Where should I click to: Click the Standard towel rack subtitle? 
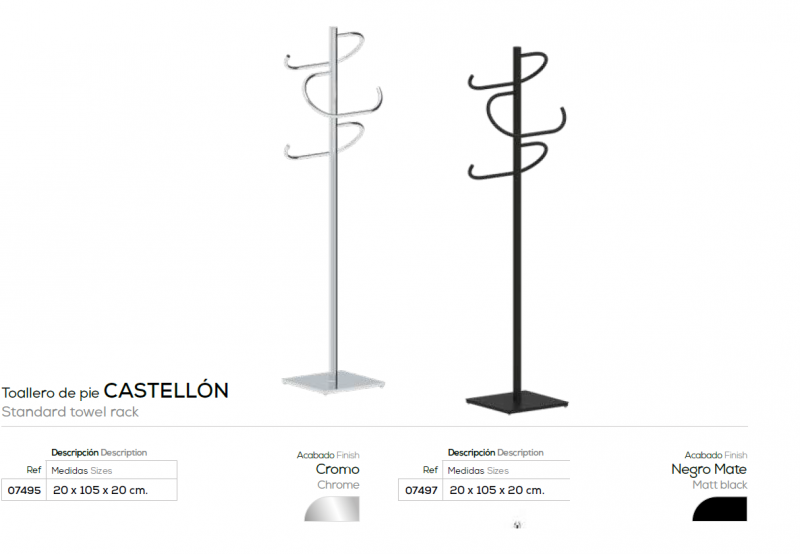pyautogui.click(x=70, y=412)
